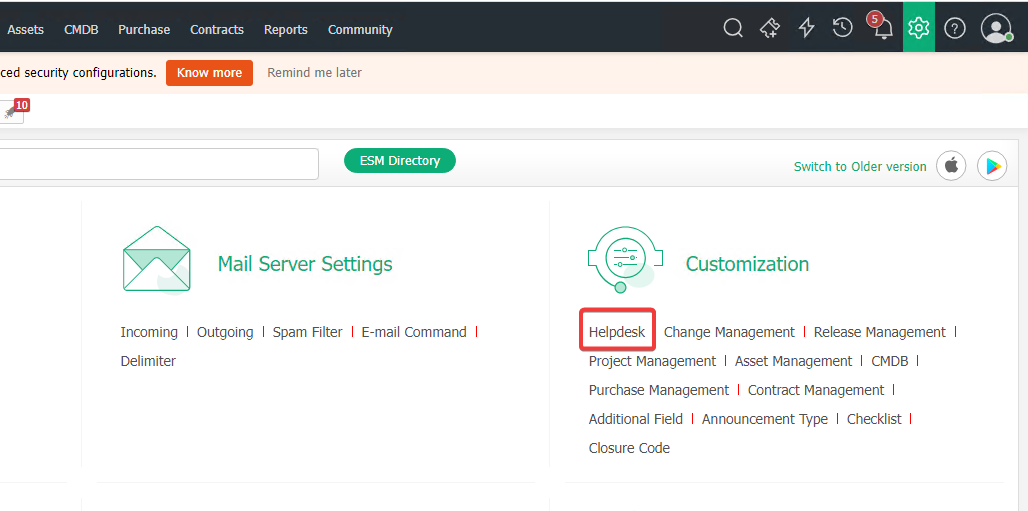
Task: Click the pin icon with 10 badge
Action: [12, 112]
